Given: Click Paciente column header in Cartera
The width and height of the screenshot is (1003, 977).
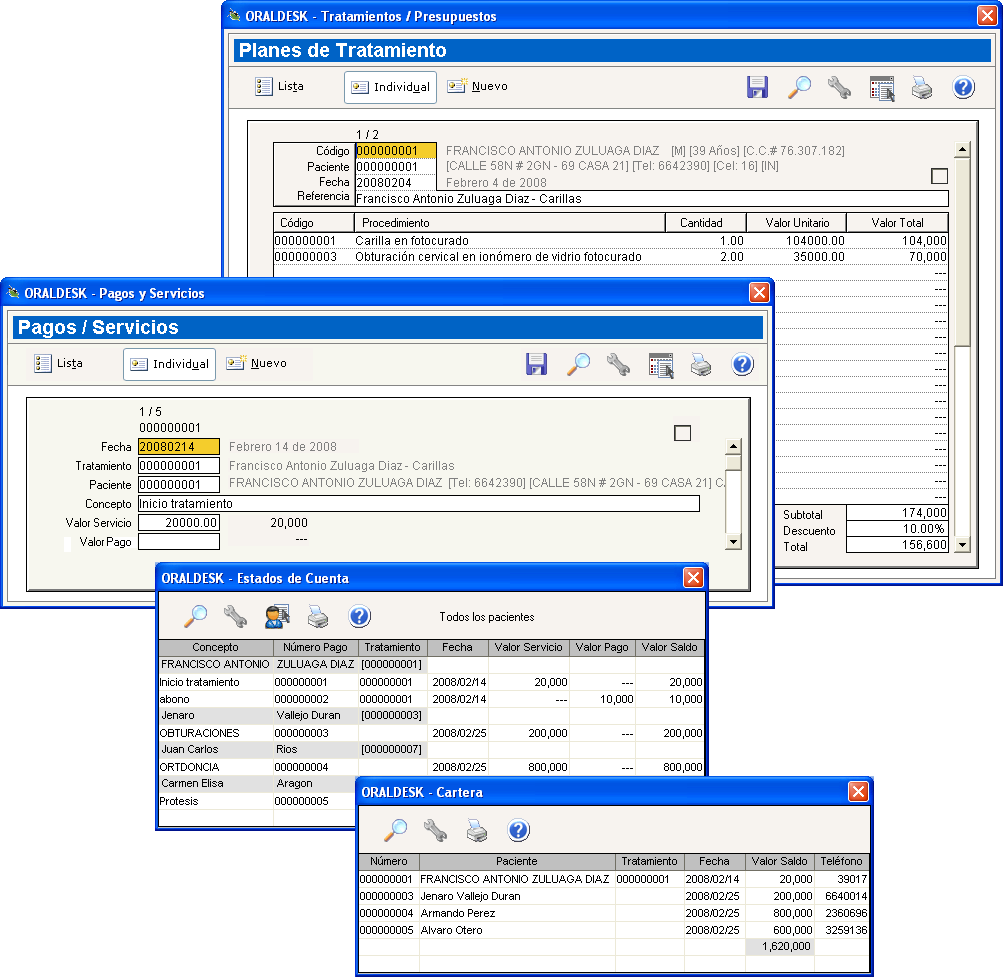Looking at the screenshot, I should click(517, 861).
